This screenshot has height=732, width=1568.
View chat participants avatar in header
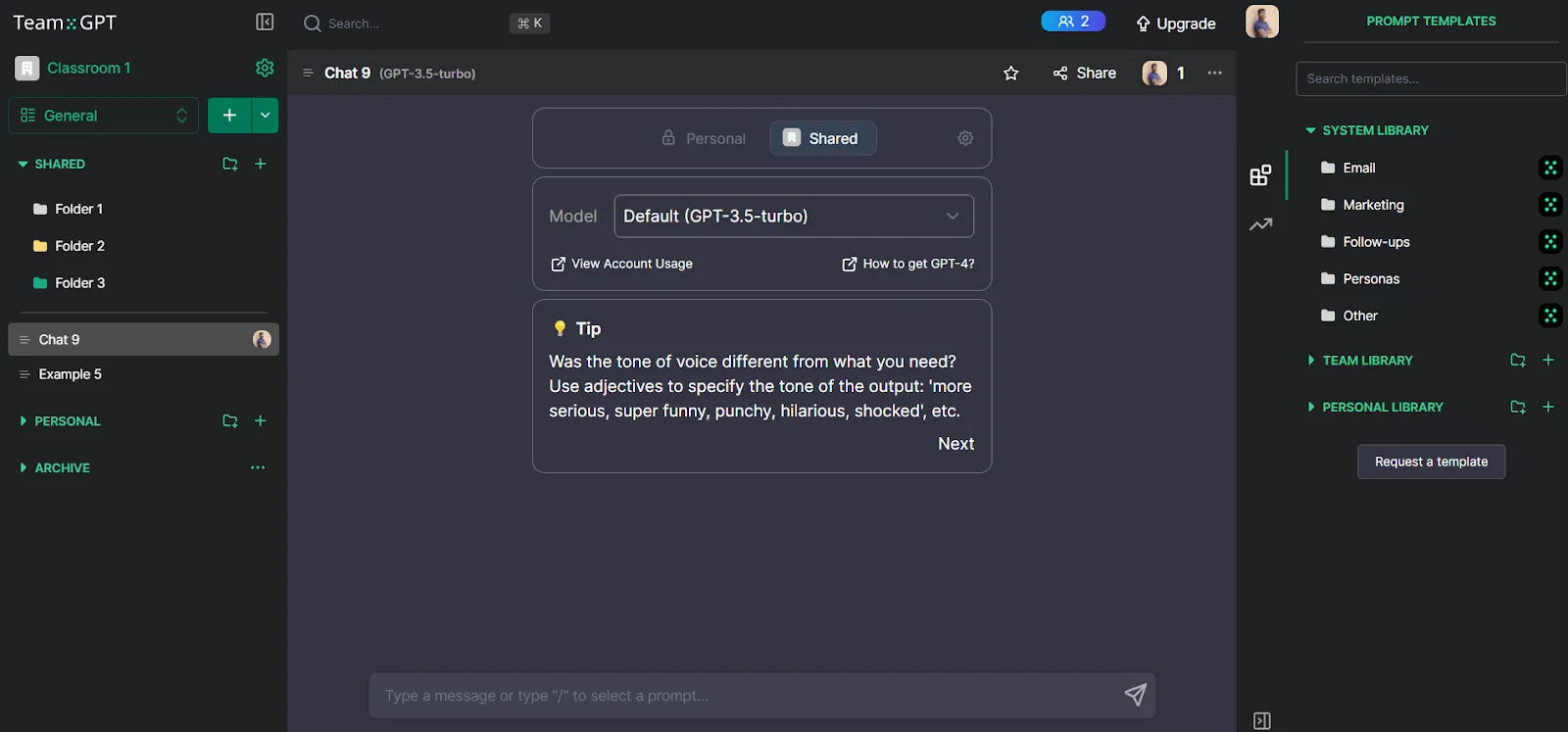click(1154, 73)
